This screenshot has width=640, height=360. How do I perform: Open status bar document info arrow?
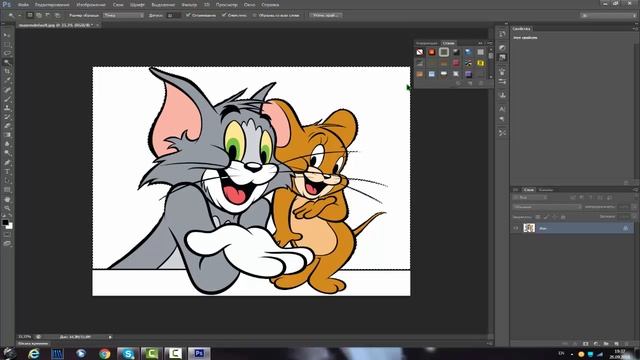110,337
